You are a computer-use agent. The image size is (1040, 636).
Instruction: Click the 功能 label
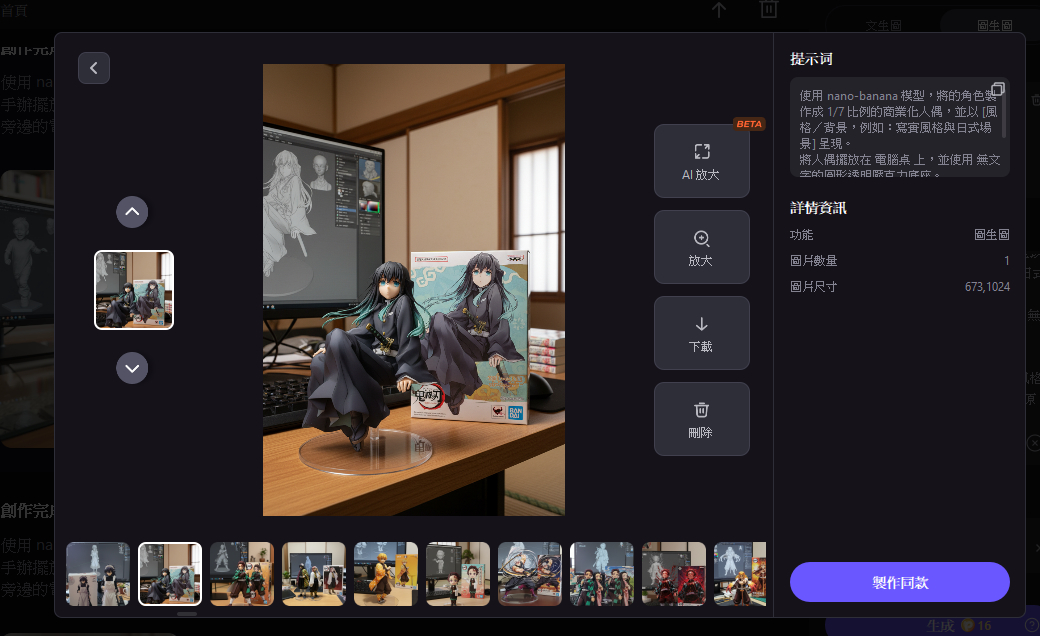click(801, 235)
